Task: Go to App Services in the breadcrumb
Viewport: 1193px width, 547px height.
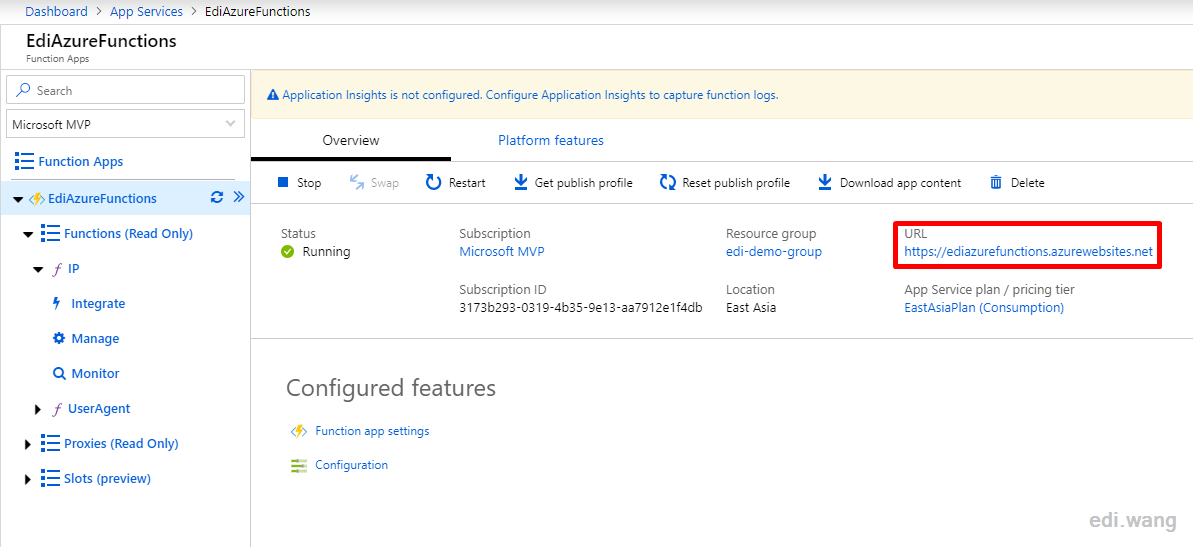Action: (147, 11)
